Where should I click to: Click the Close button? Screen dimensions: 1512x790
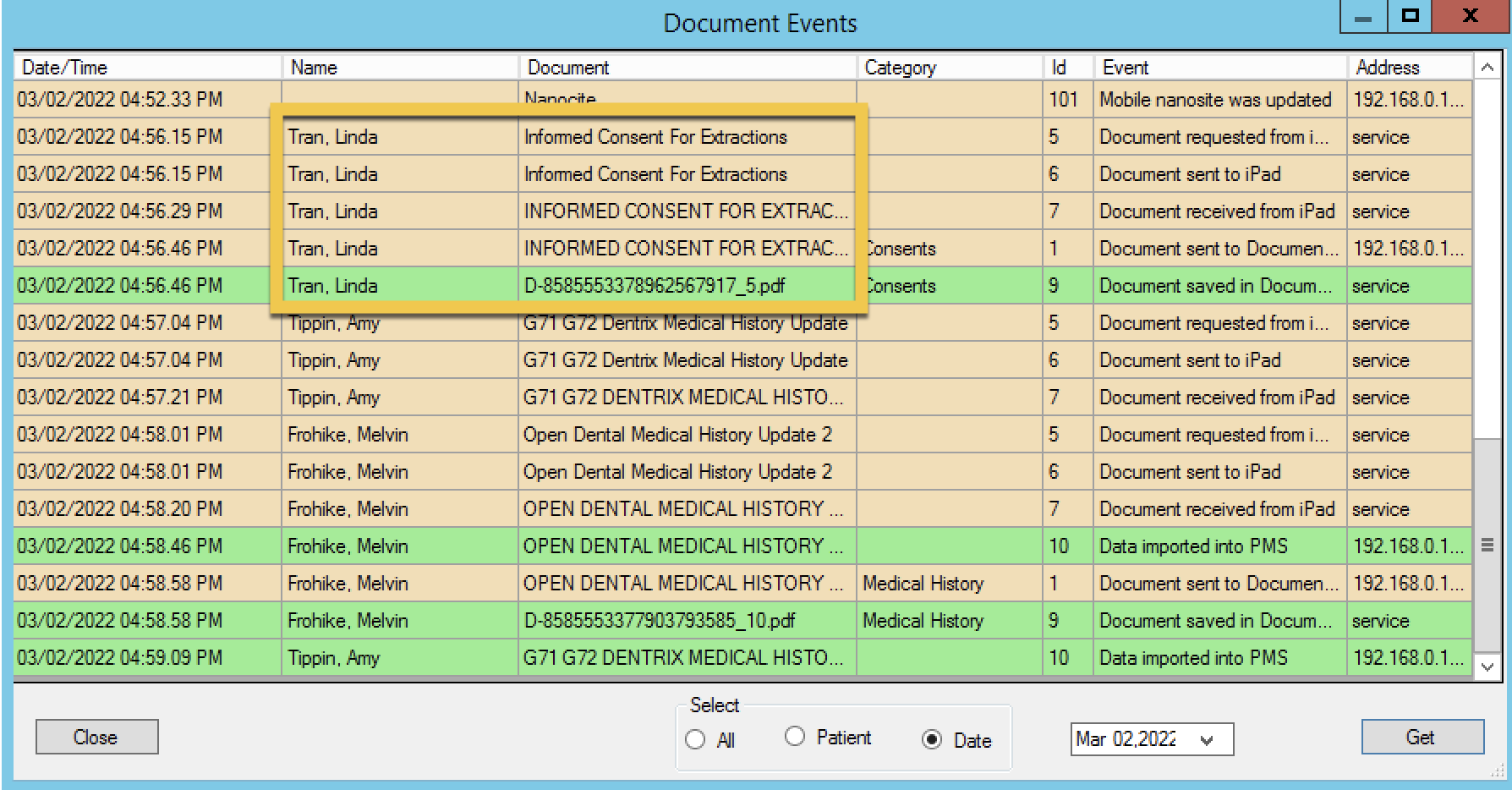tap(96, 737)
